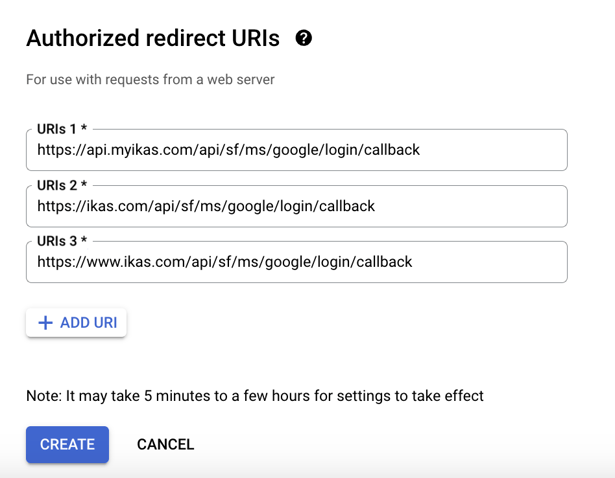This screenshot has height=478, width=615.
Task: Focus the URIs 1 input field
Action: (297, 150)
